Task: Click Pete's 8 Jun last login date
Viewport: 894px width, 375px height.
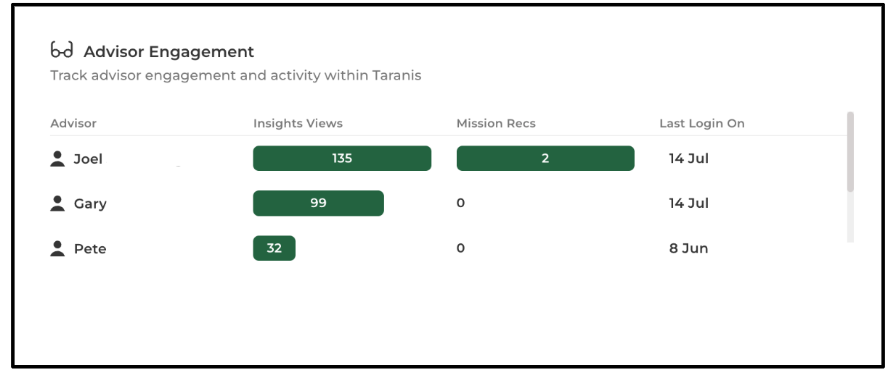Action: click(689, 248)
